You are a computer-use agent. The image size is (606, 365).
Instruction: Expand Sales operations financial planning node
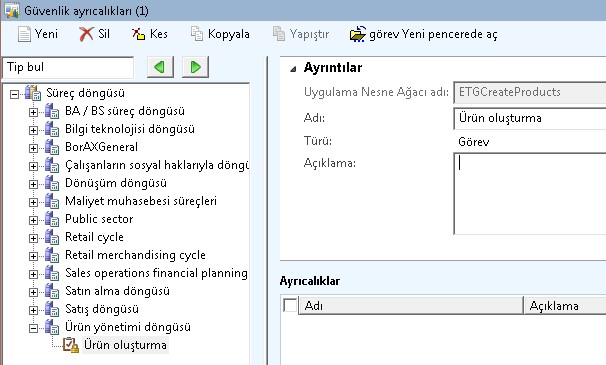click(x=33, y=274)
